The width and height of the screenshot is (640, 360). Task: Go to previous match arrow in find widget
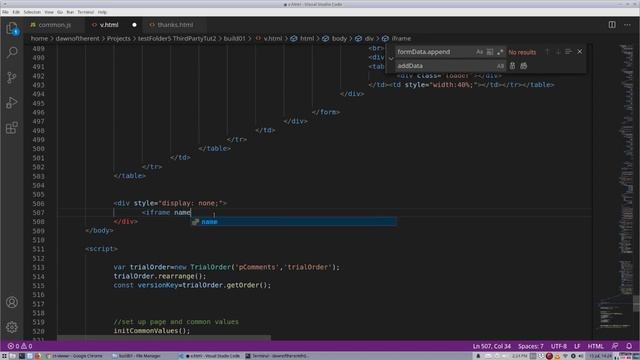pos(548,52)
